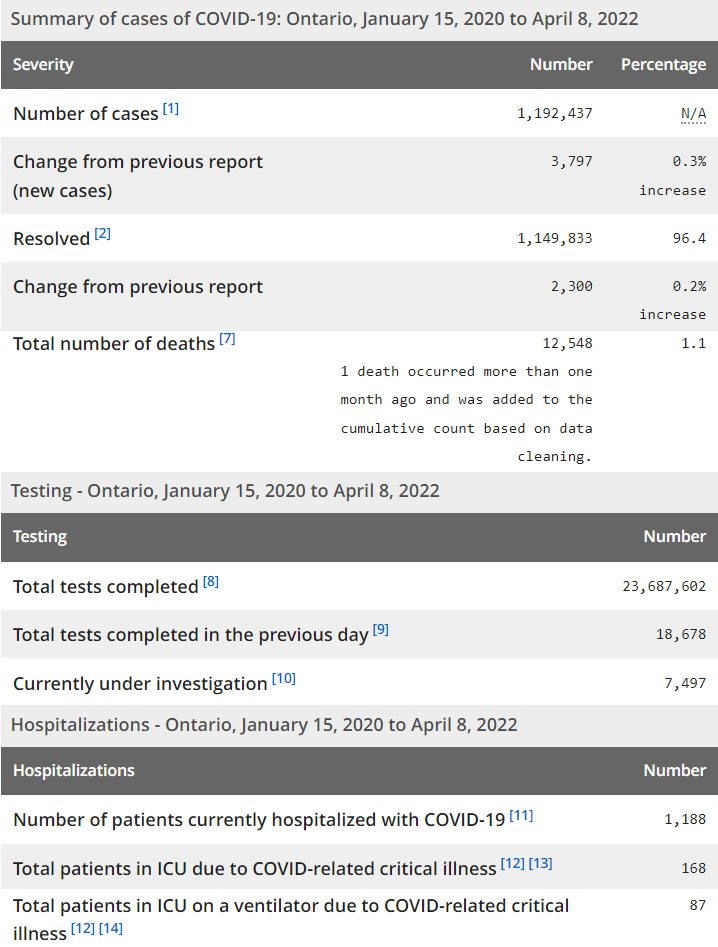Viewport: 718px width, 947px height.
Task: Open footnote 2 next to Resolved
Action: [x=103, y=234]
